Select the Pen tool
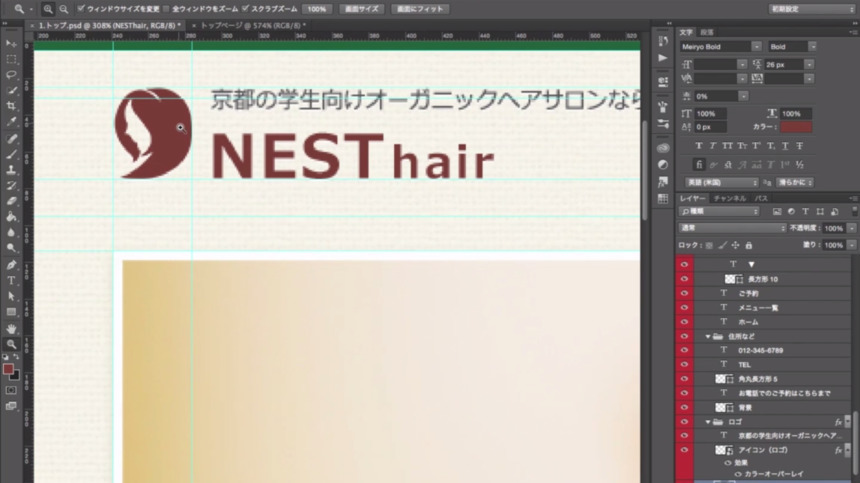Viewport: 860px width, 483px height. click(11, 265)
